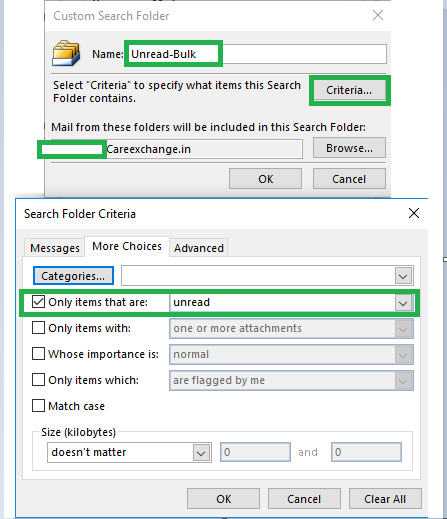Click the Criteria... button

click(x=349, y=90)
